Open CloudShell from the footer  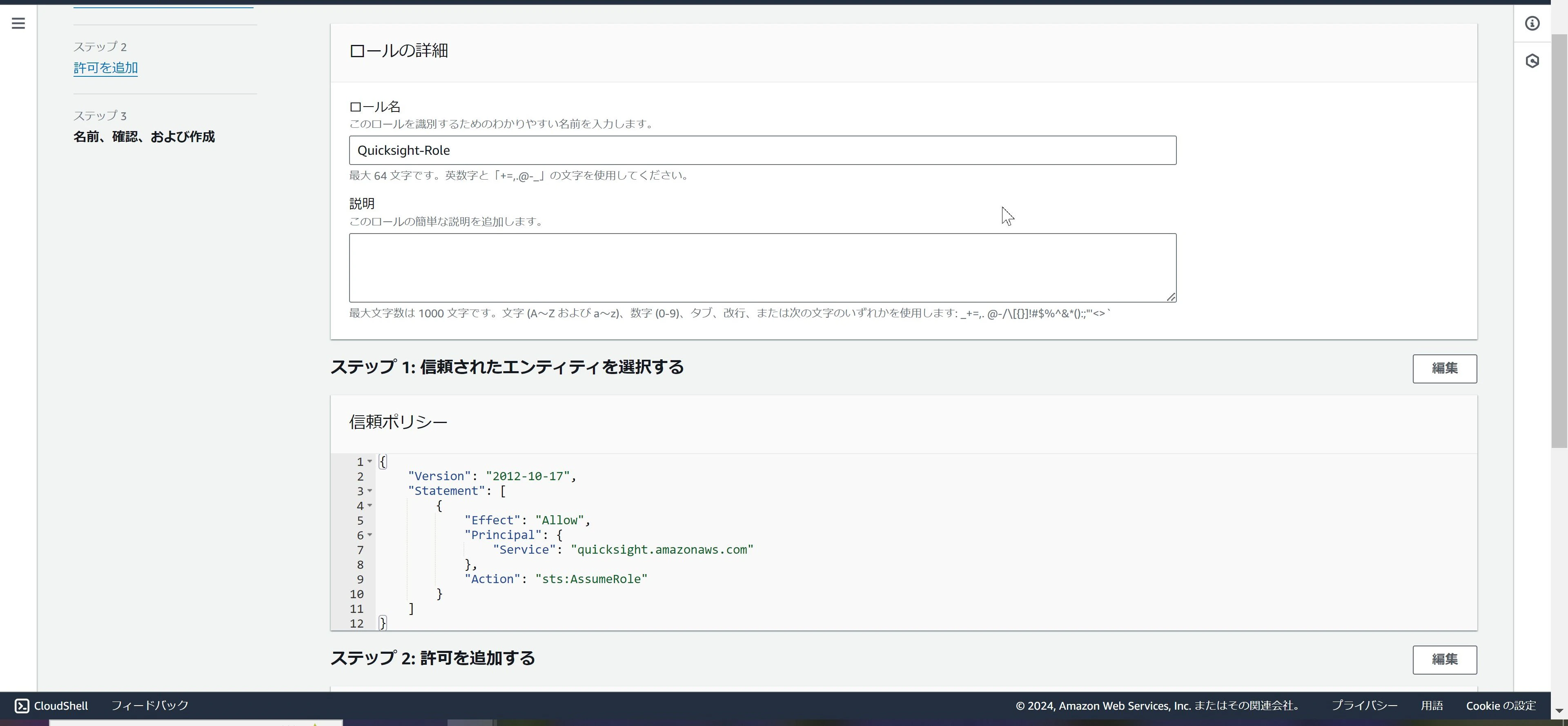(x=52, y=705)
